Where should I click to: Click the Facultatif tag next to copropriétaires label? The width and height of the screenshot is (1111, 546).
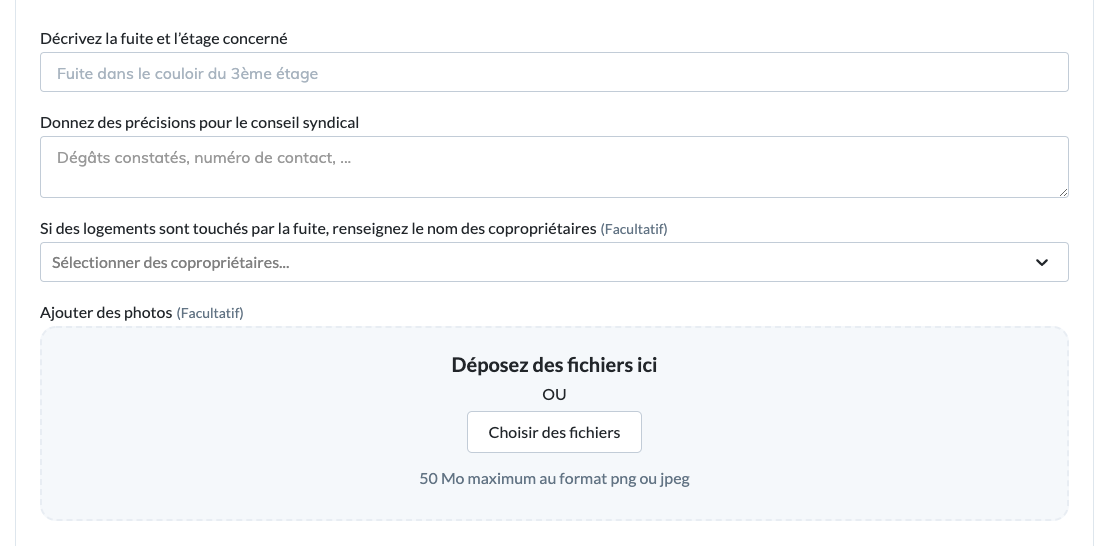pyautogui.click(x=634, y=229)
